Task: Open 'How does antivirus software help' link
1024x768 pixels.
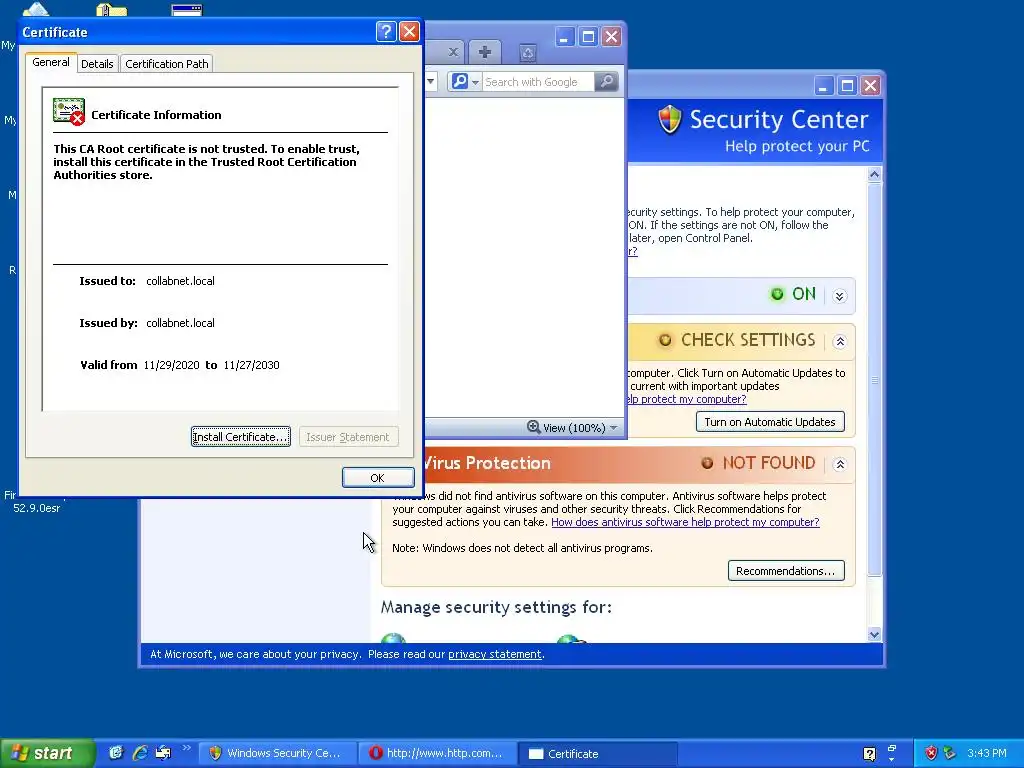Action: tap(685, 522)
